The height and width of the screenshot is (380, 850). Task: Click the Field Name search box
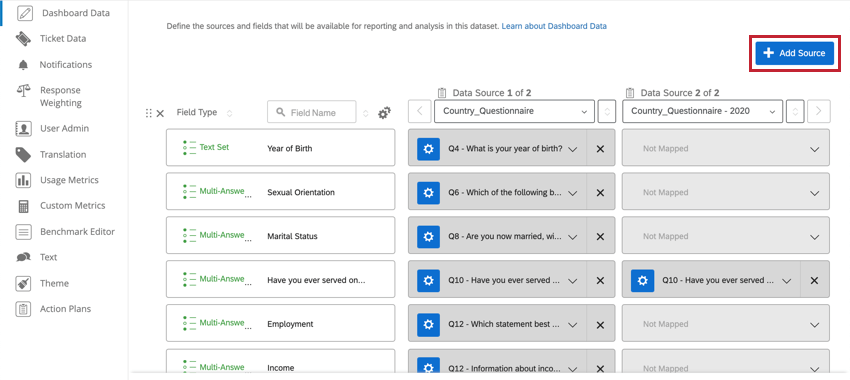click(312, 113)
